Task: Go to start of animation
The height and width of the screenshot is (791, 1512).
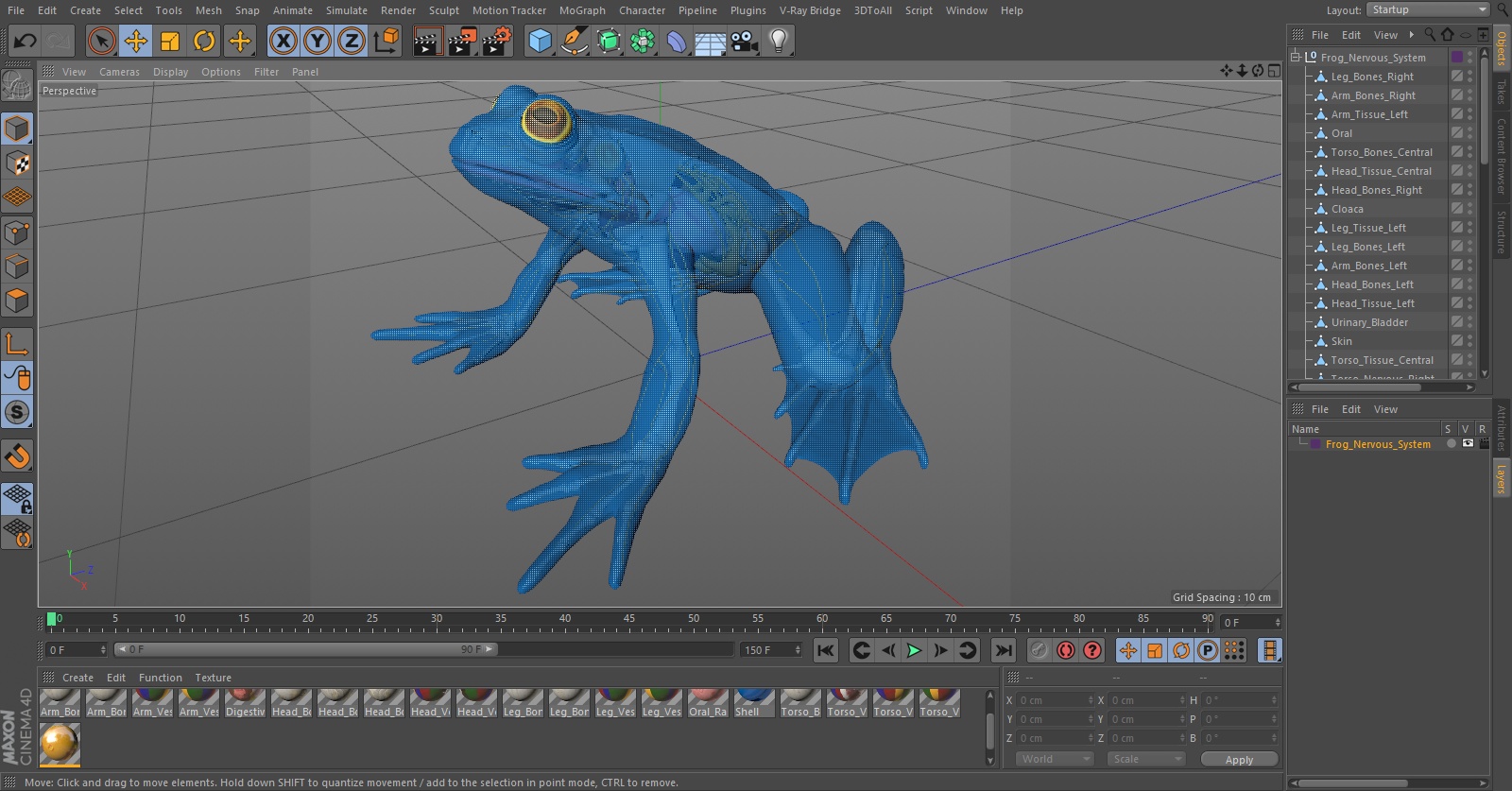Action: pyautogui.click(x=826, y=650)
